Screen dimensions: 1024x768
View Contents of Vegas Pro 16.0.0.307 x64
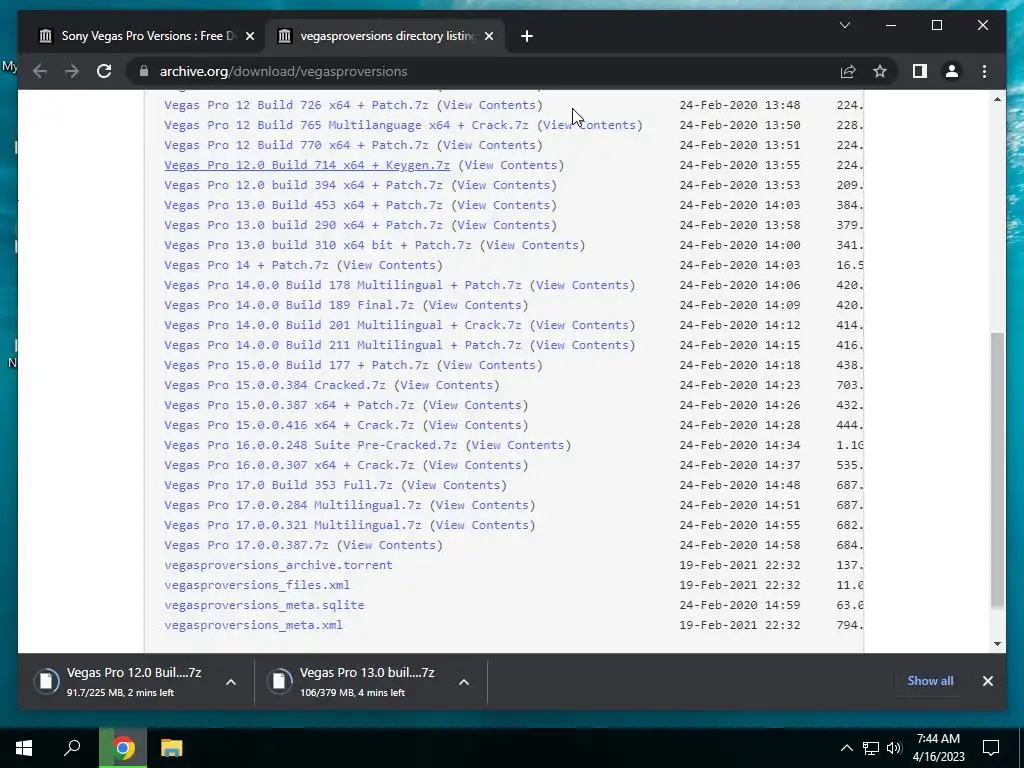(475, 465)
